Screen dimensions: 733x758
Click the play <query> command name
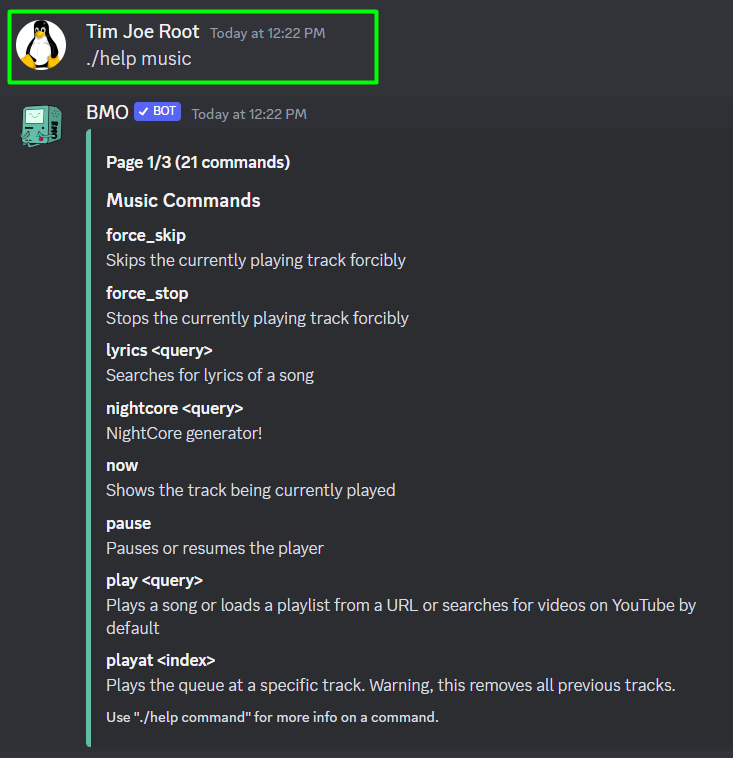click(x=155, y=581)
